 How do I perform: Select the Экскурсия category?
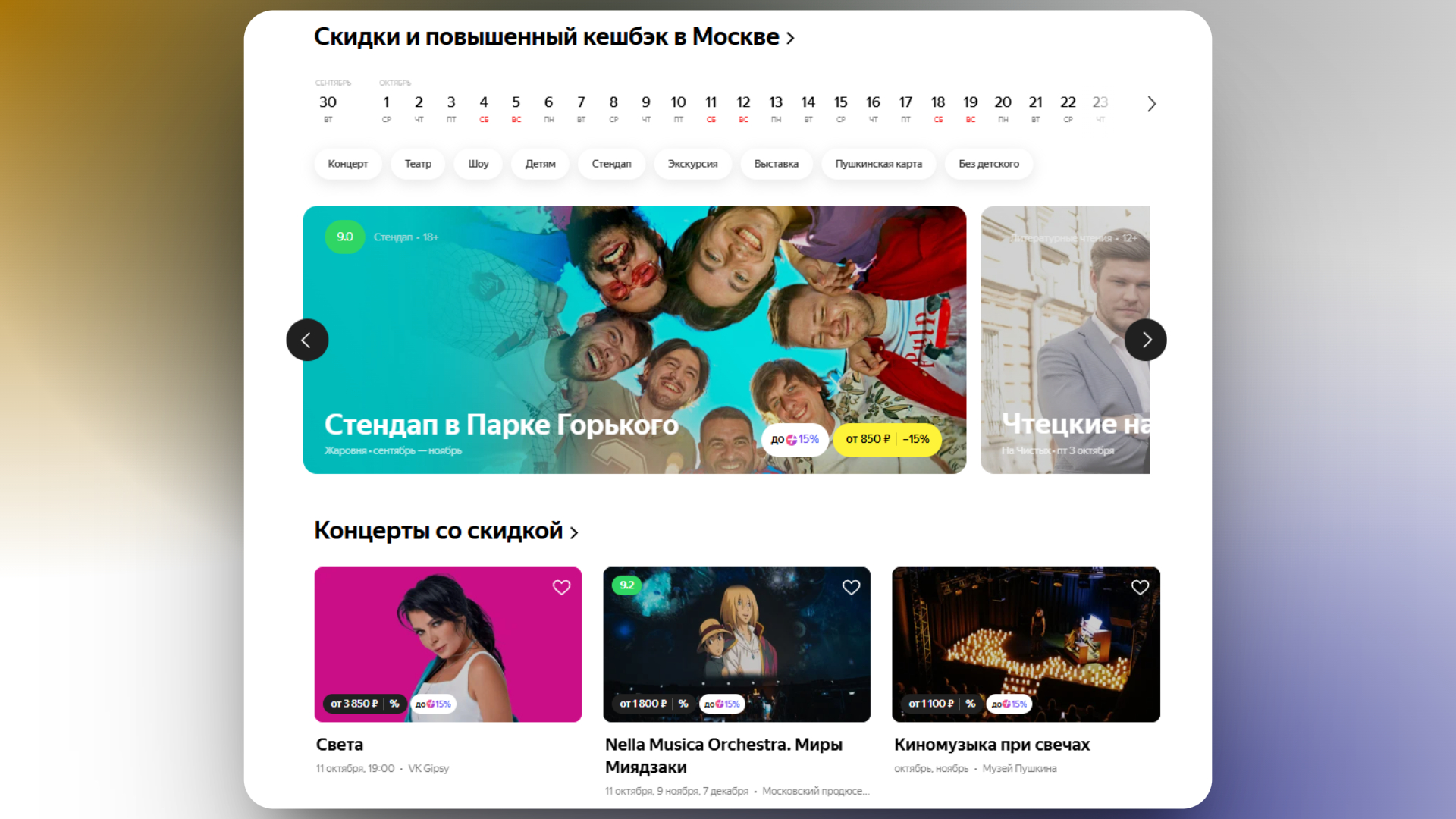(x=692, y=164)
